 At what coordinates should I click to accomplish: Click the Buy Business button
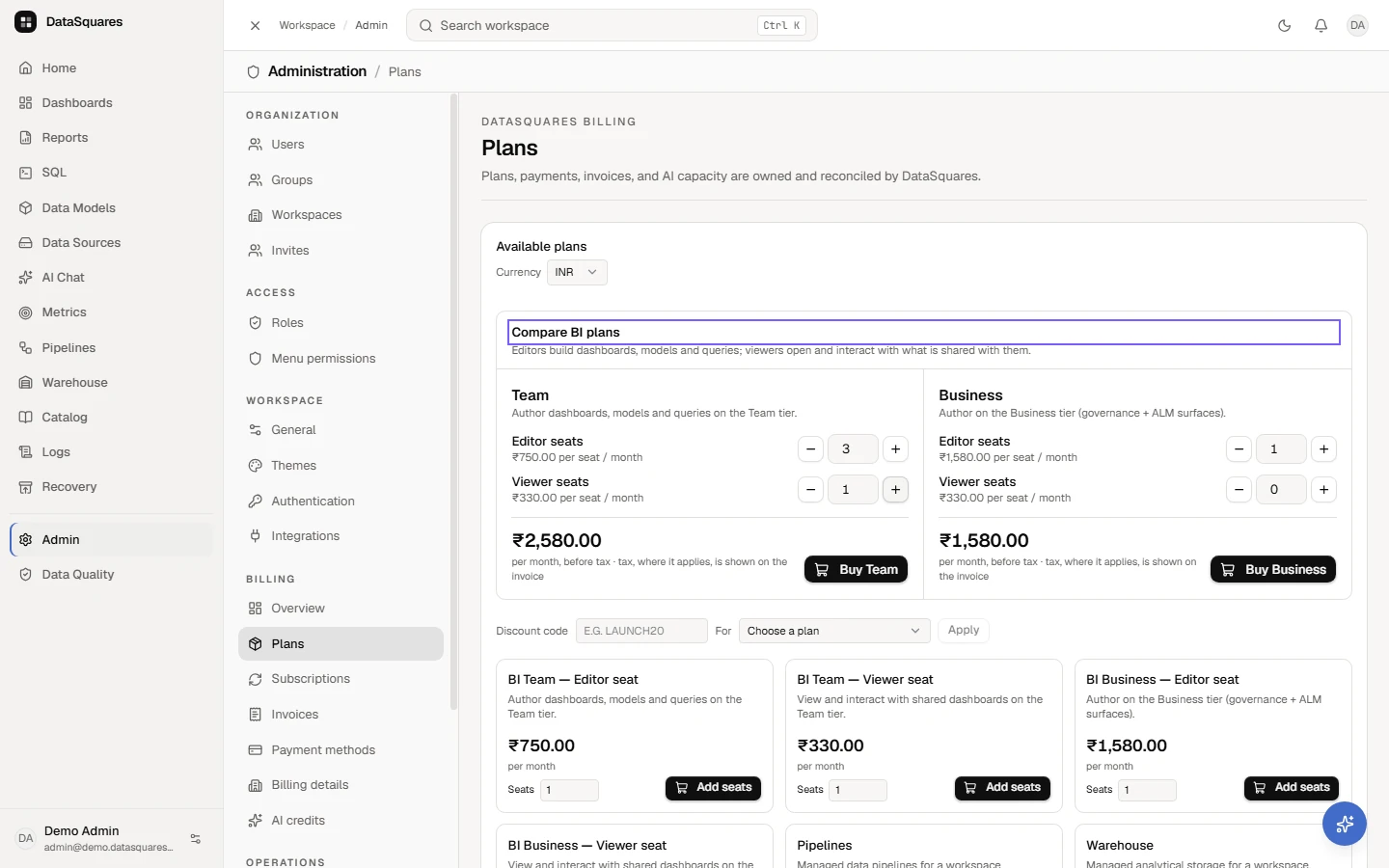[x=1273, y=570]
